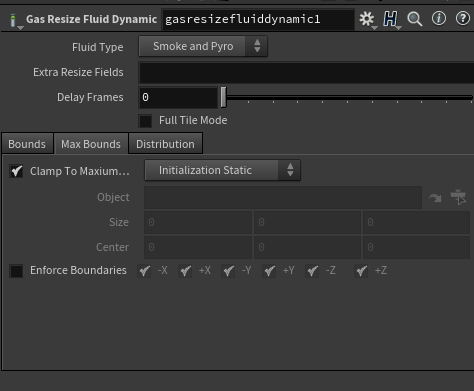This screenshot has width=474, height=391.
Task: Toggle the Enforce Boundaries checkbox
Action: coord(16,271)
